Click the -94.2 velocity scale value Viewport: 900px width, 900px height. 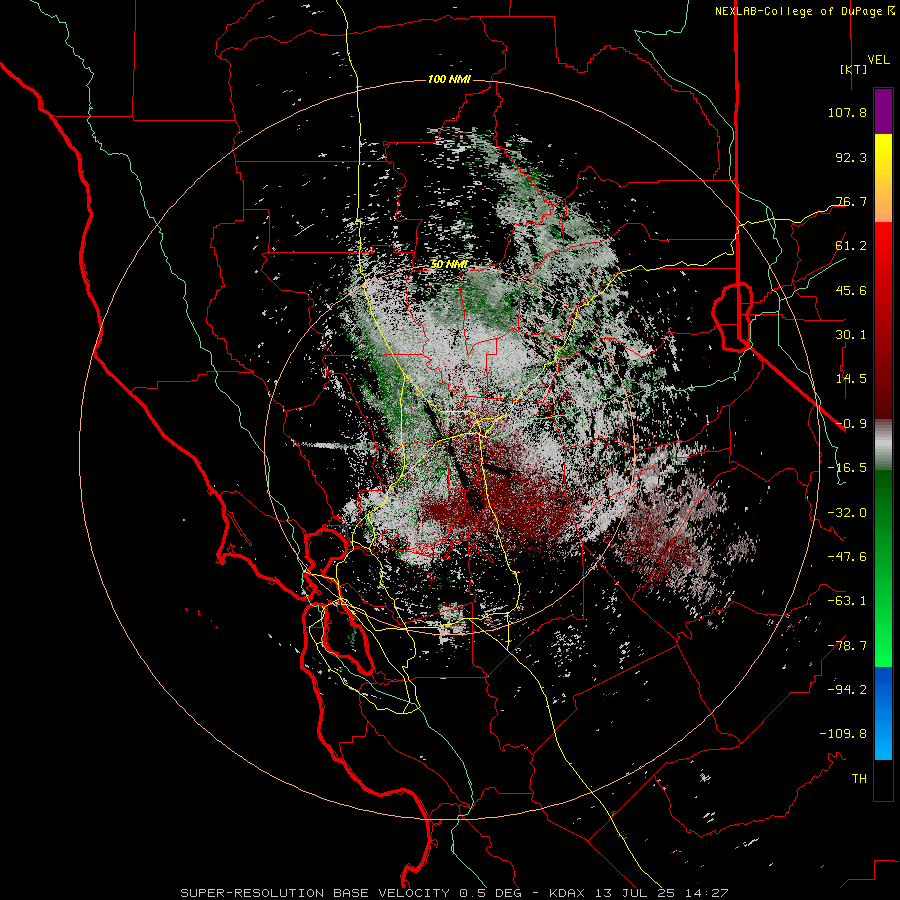847,690
